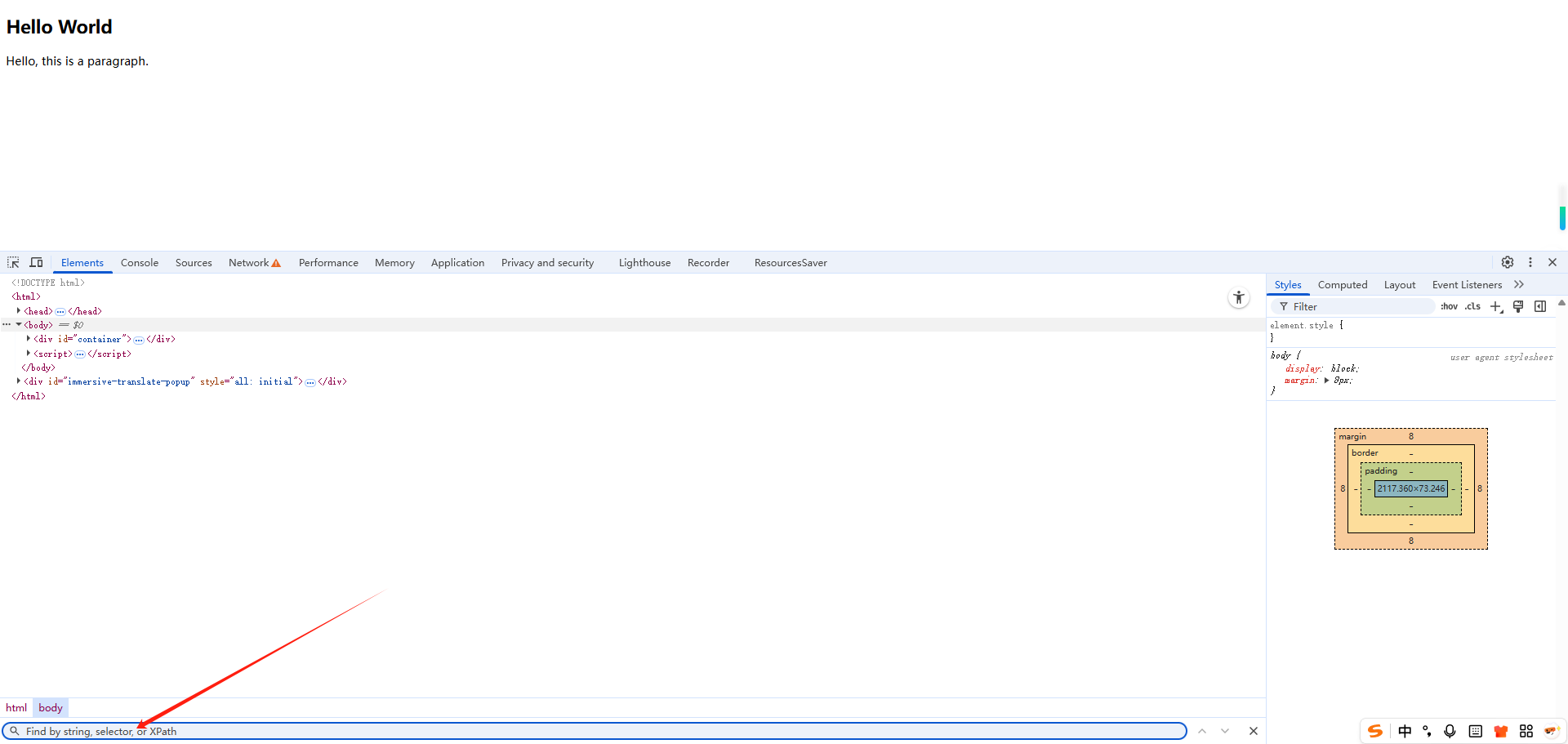Select the Elements tab

click(x=82, y=262)
